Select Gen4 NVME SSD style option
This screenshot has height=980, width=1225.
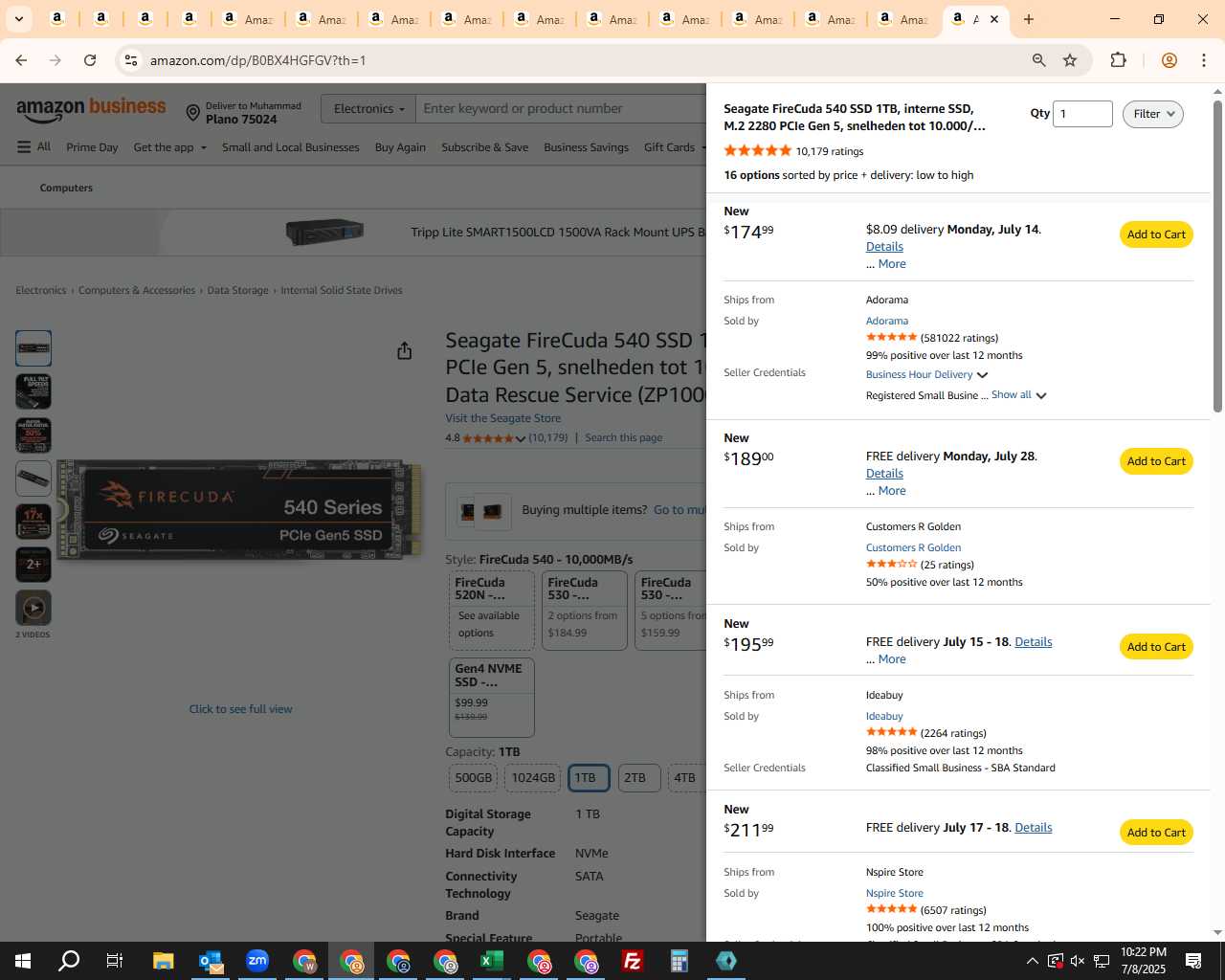(x=492, y=697)
